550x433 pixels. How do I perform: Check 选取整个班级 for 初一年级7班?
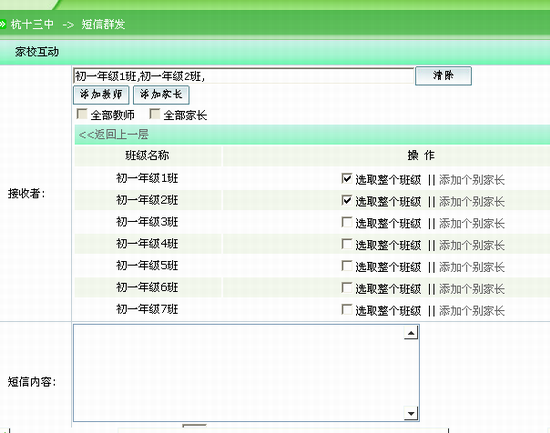point(347,309)
